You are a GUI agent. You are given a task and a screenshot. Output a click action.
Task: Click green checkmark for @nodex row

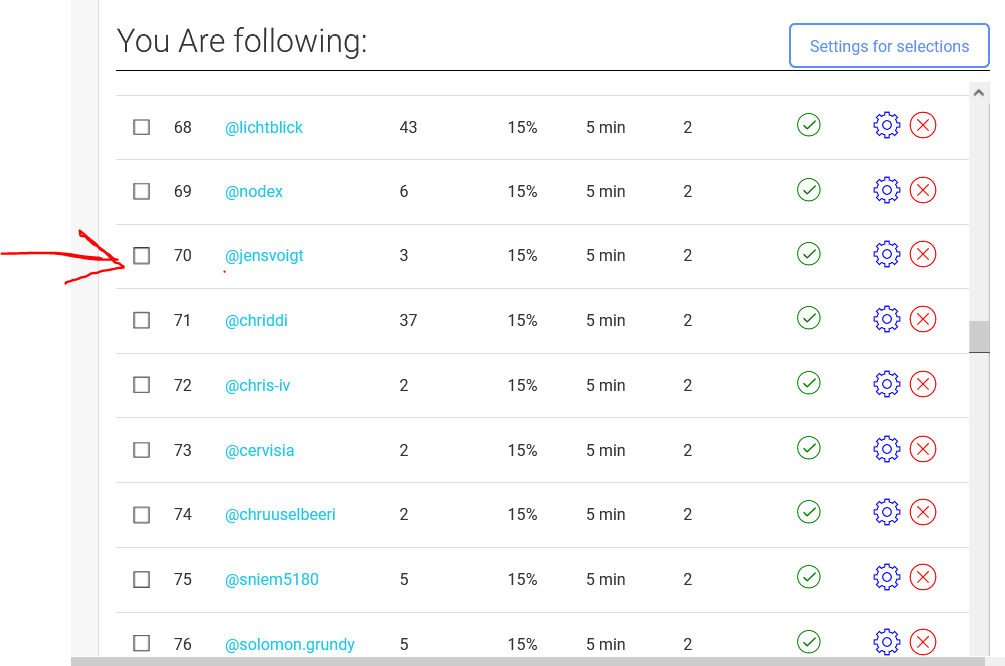click(x=808, y=189)
